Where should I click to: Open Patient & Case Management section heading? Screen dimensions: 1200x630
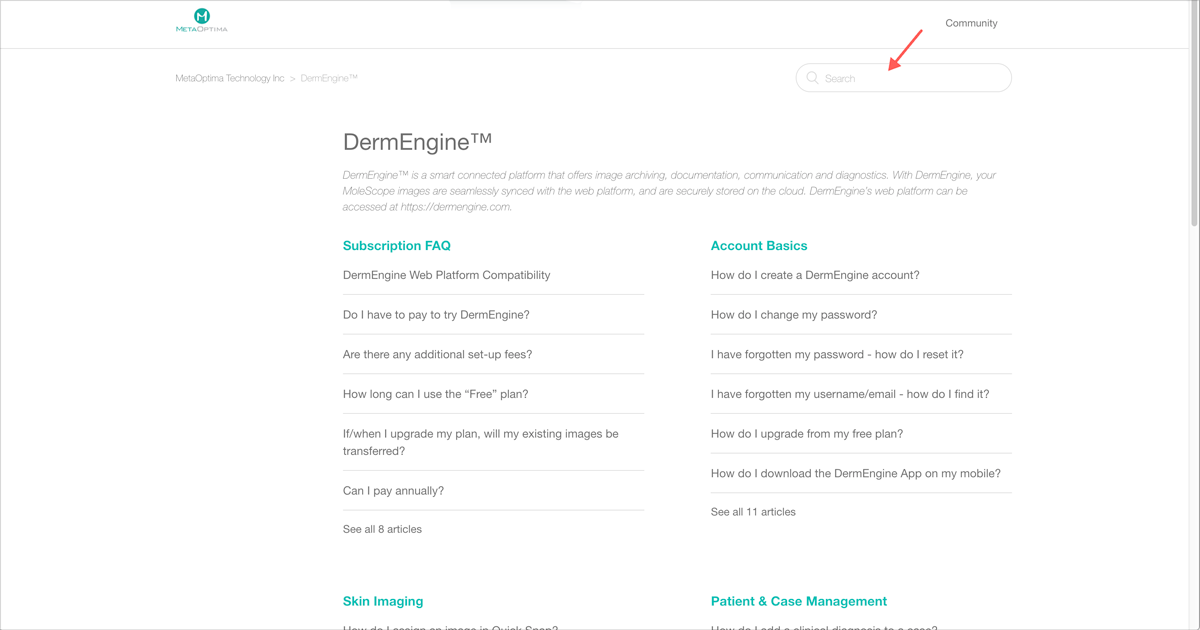(798, 601)
